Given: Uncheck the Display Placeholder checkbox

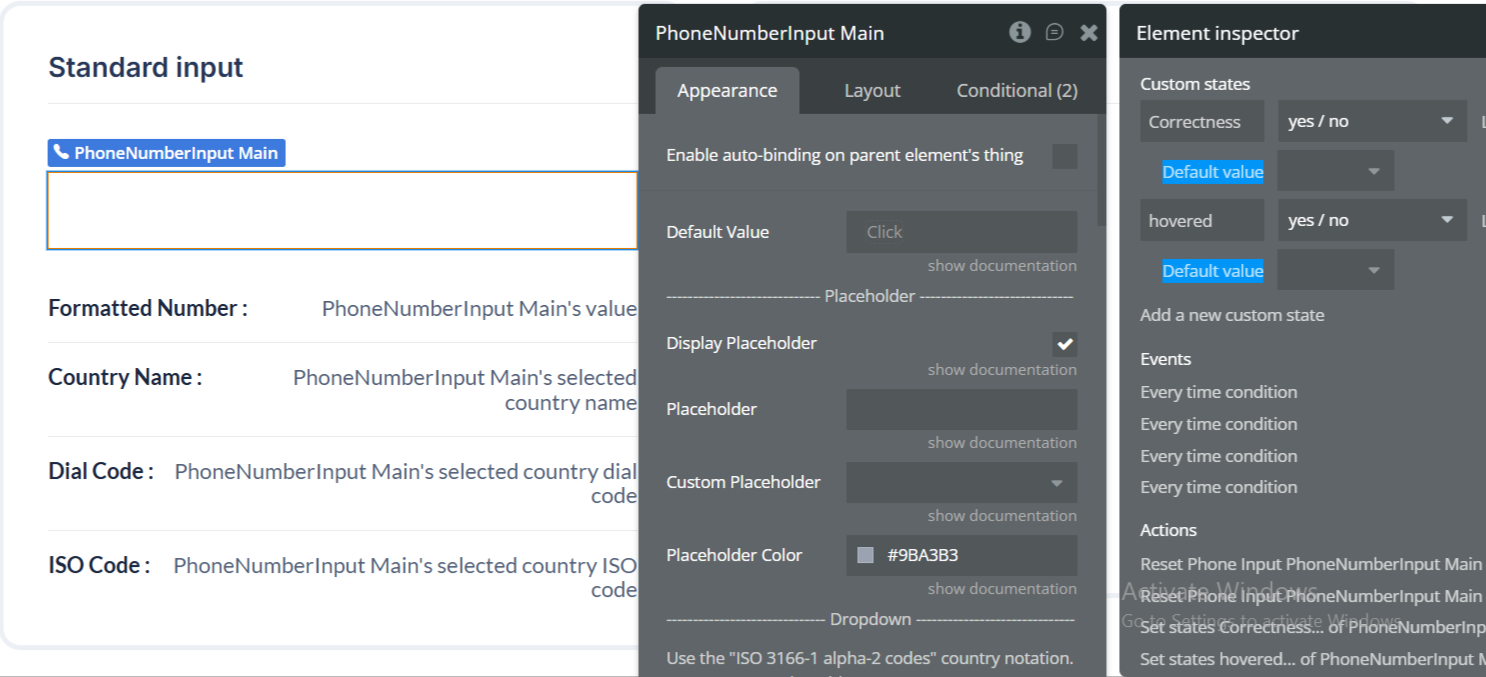Looking at the screenshot, I should 1064,344.
